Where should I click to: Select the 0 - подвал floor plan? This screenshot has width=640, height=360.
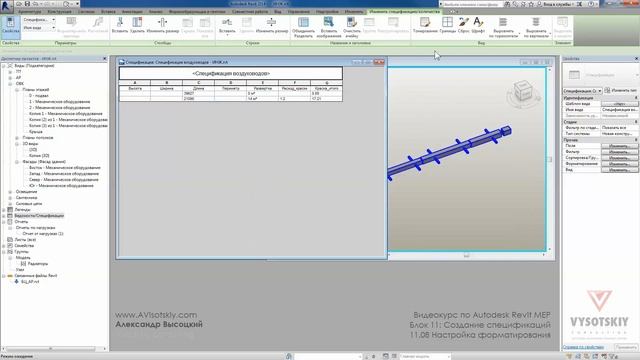(39, 96)
